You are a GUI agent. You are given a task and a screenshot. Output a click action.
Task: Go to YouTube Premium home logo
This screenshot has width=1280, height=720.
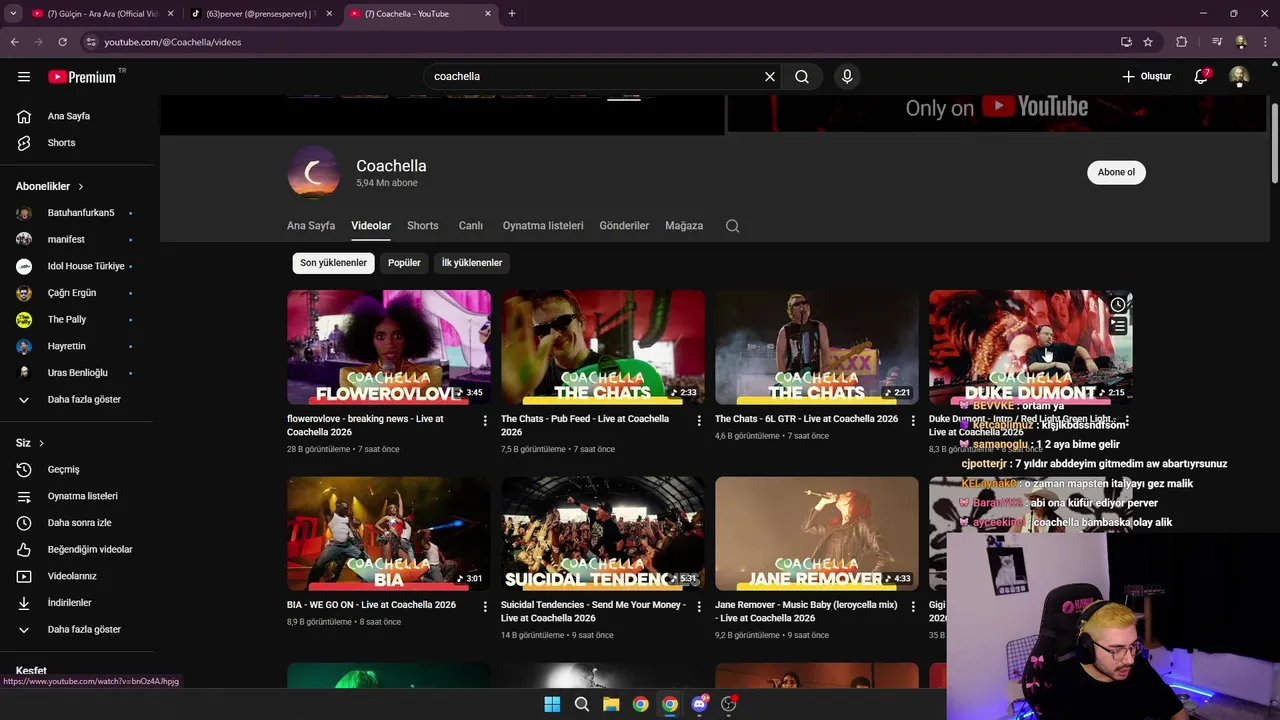tap(82, 76)
